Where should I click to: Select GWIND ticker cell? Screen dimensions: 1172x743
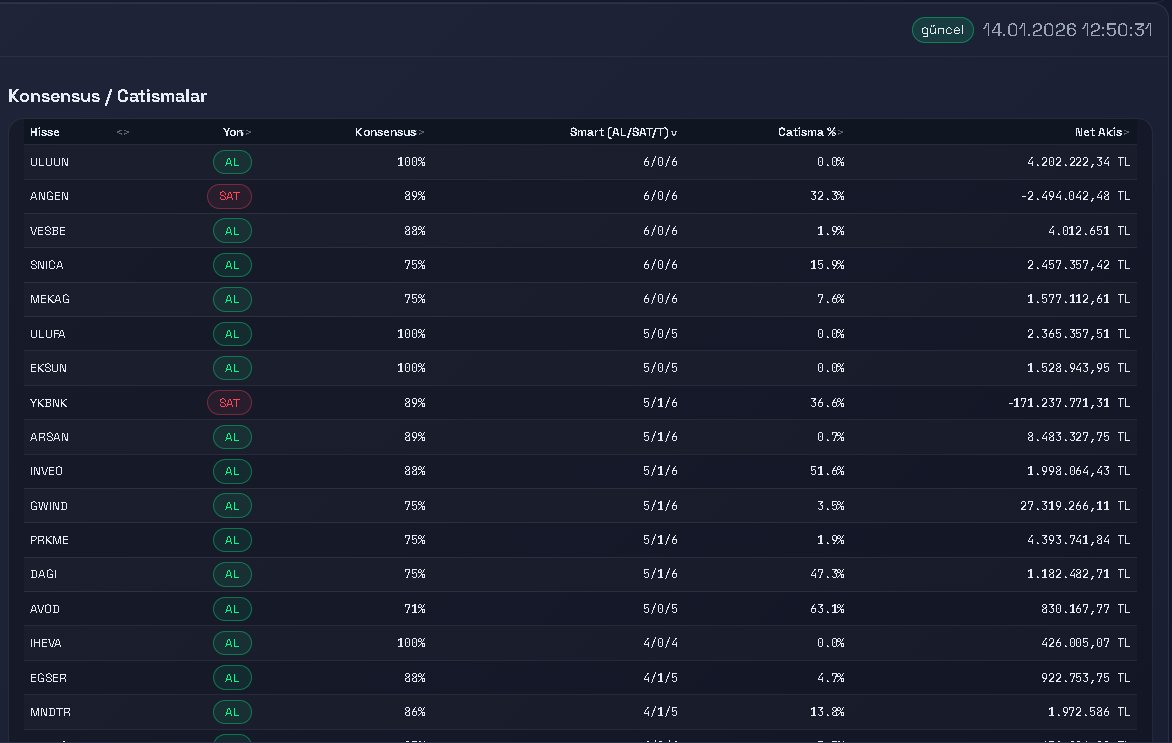tap(49, 506)
